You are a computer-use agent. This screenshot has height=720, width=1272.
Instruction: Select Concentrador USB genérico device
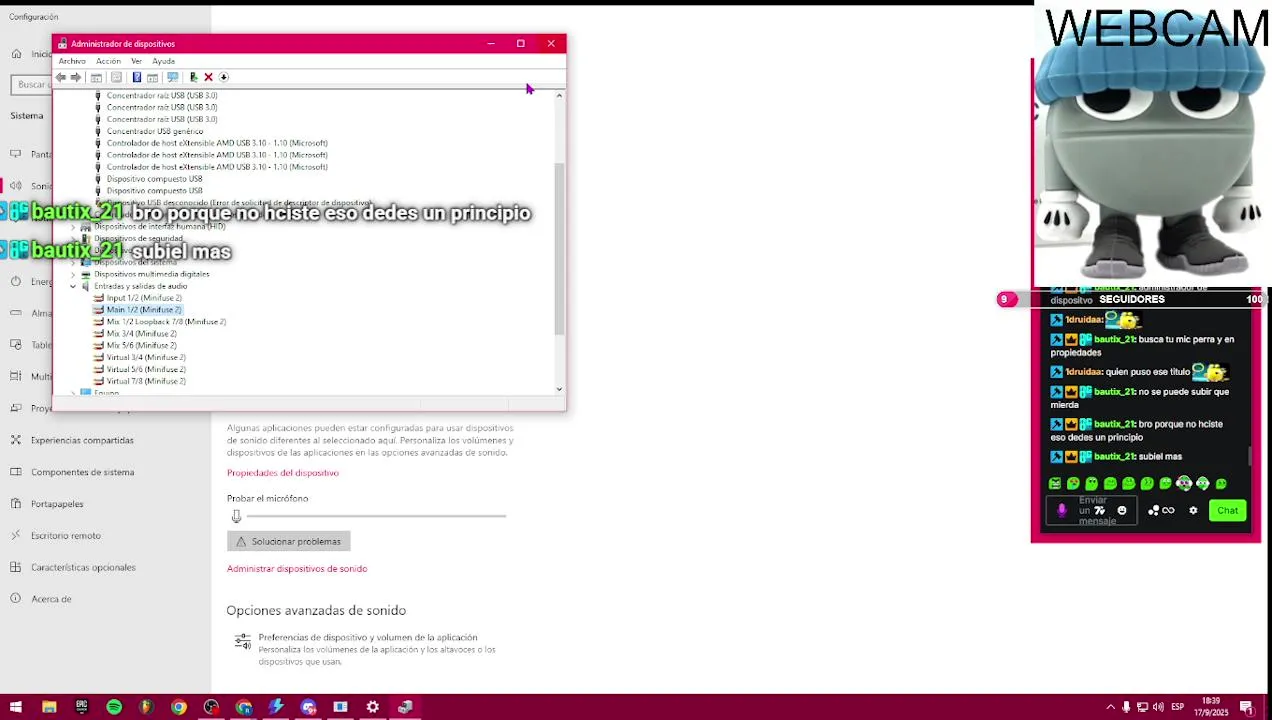point(155,131)
